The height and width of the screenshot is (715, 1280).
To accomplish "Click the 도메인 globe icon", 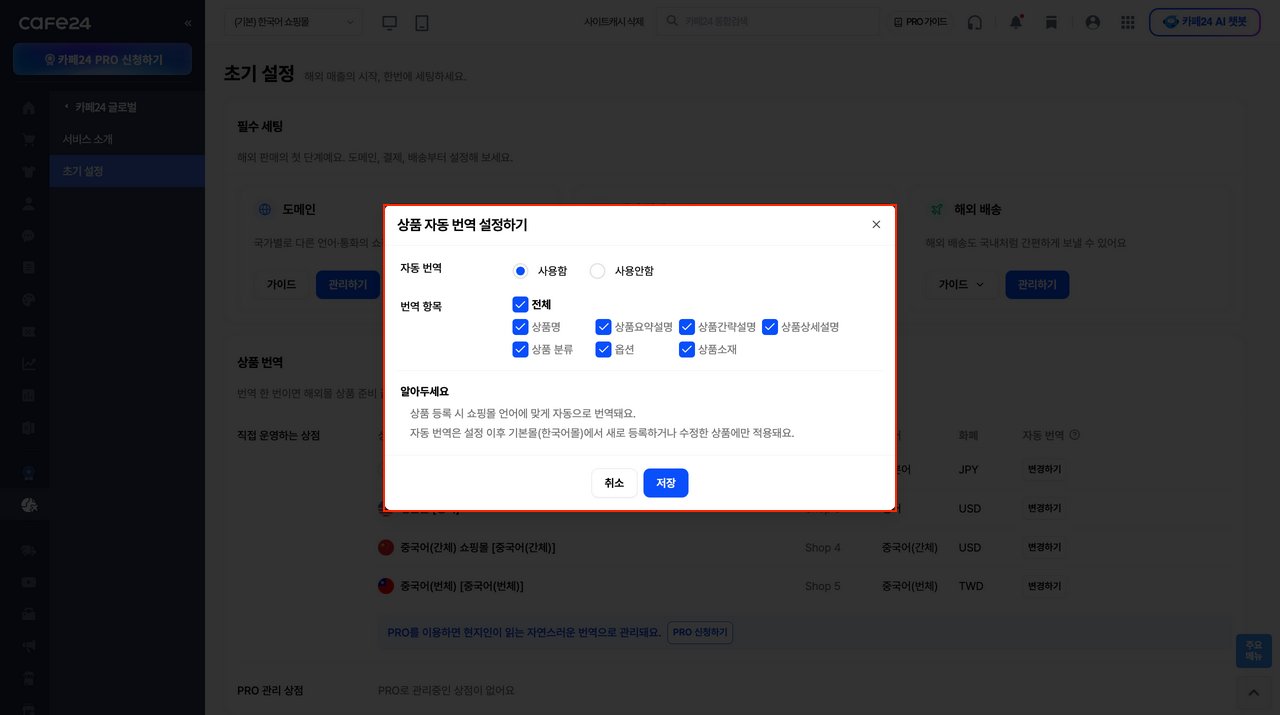I will point(265,210).
